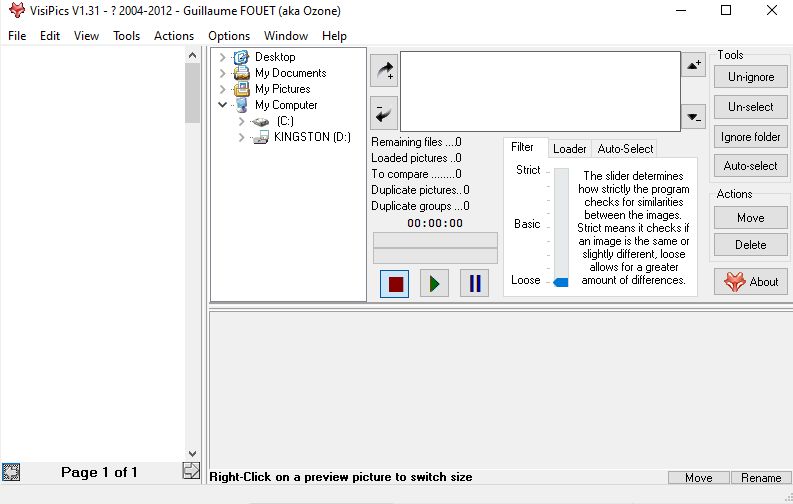This screenshot has width=793, height=504.
Task: Click the add folder arrow icon
Action: click(384, 71)
